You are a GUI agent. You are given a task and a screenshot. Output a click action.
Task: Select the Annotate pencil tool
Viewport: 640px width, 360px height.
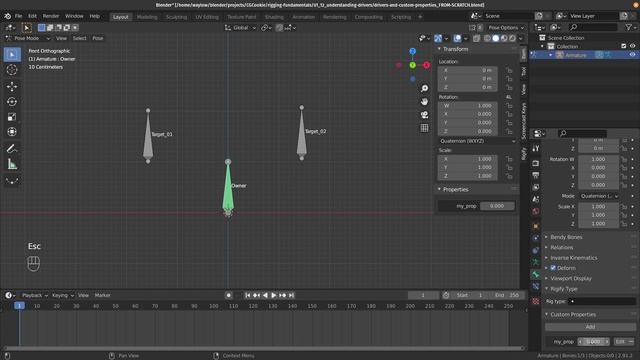[x=12, y=149]
